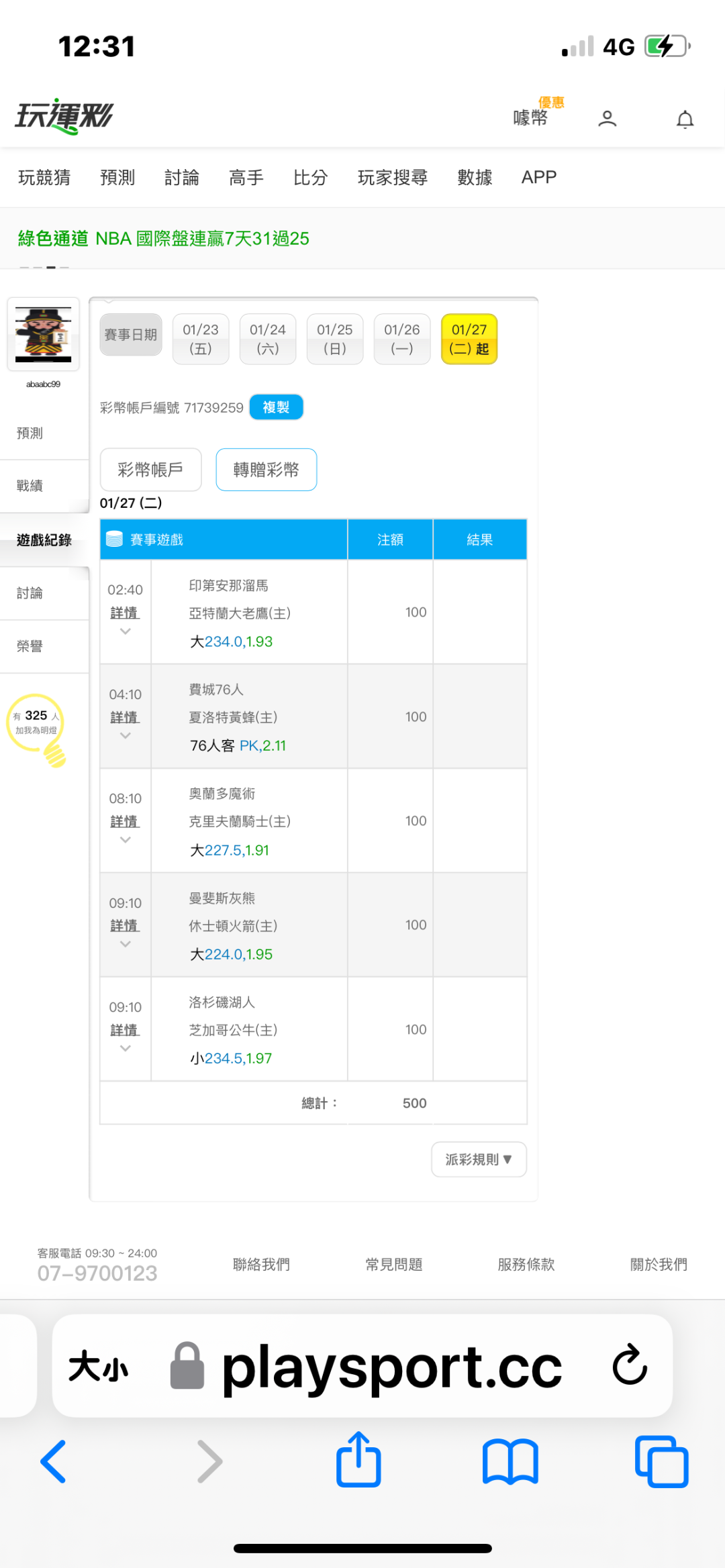Show Safari open tabs icon
The image size is (725, 1568).
661,1461
